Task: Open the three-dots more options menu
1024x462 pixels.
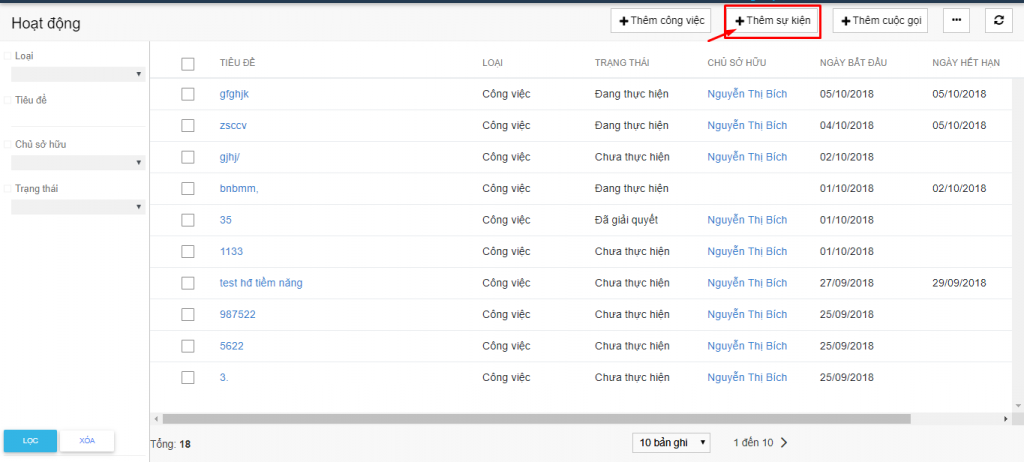Action: click(956, 20)
